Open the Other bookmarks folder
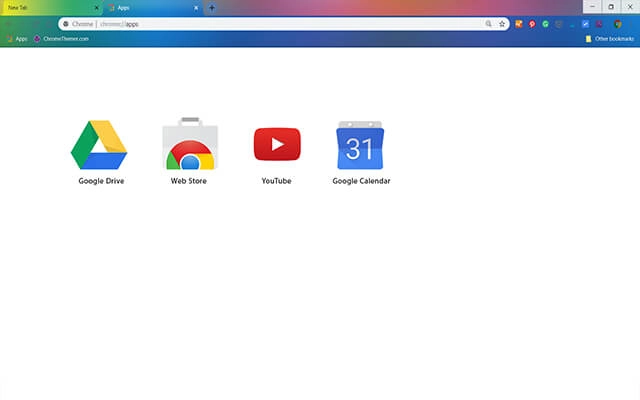 [610, 39]
